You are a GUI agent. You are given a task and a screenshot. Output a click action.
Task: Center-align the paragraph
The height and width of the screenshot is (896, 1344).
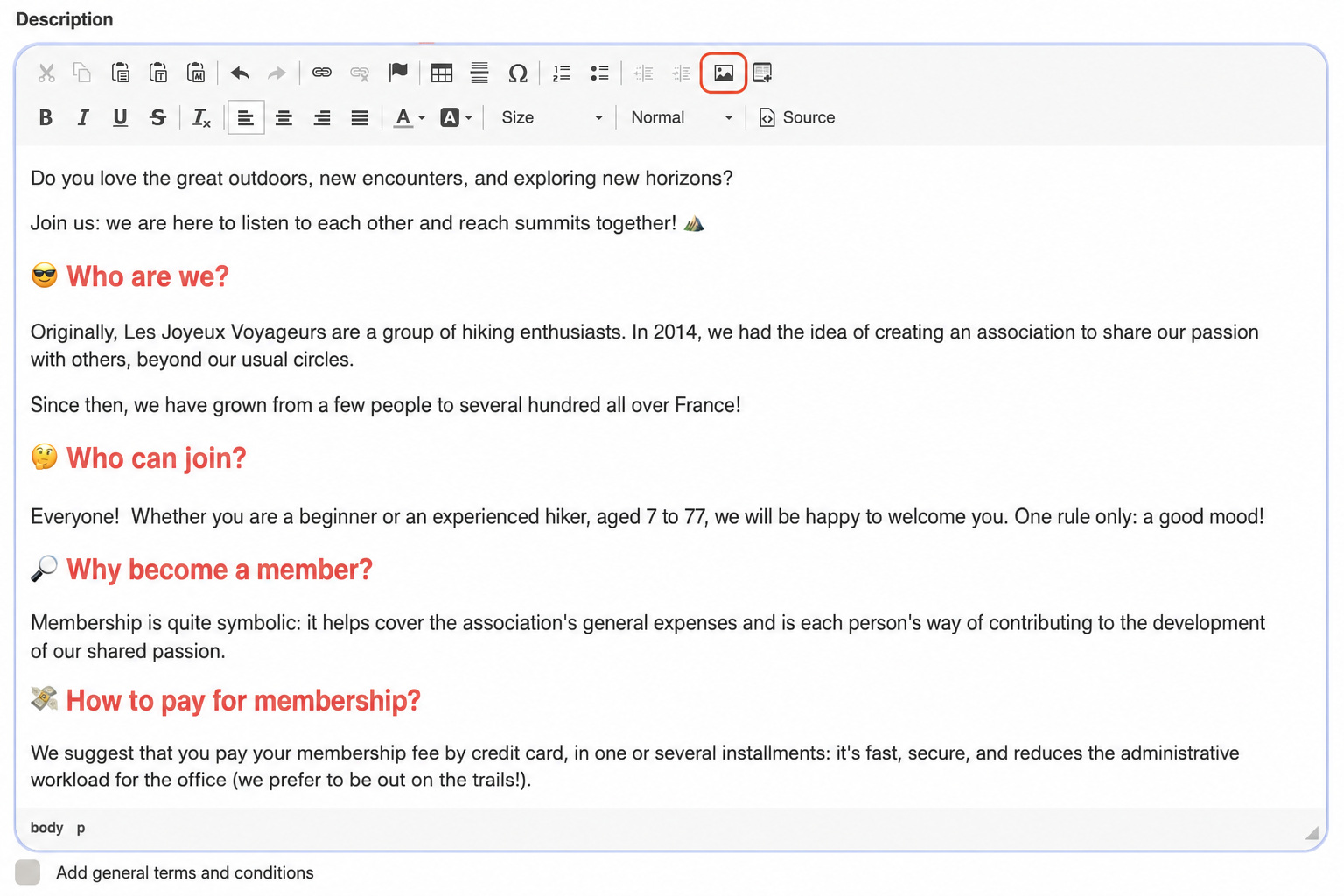tap(283, 117)
